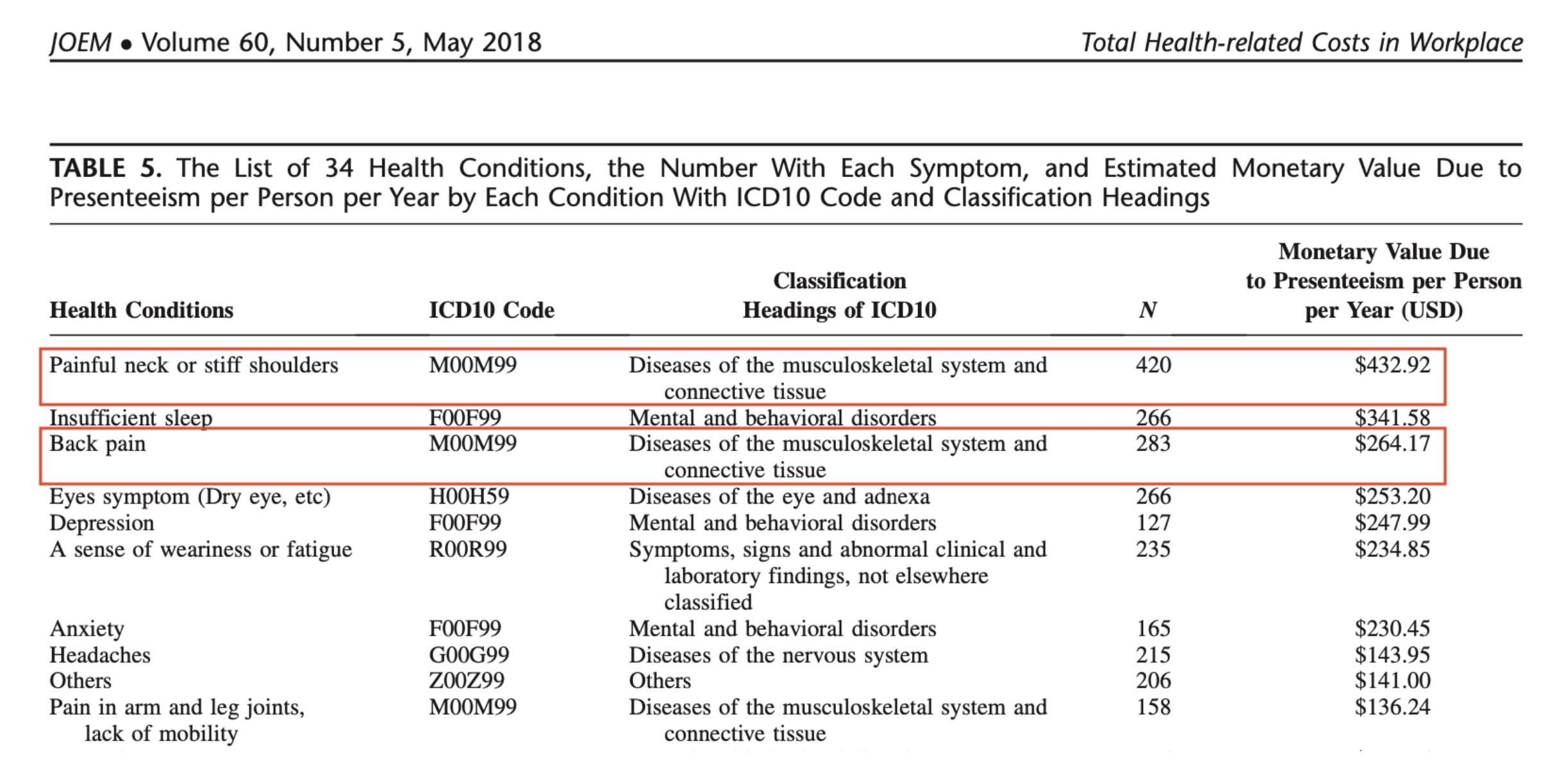The image size is (1568, 780).
Task: Click the 'Insufficient sleep' condition text
Action: click(131, 418)
